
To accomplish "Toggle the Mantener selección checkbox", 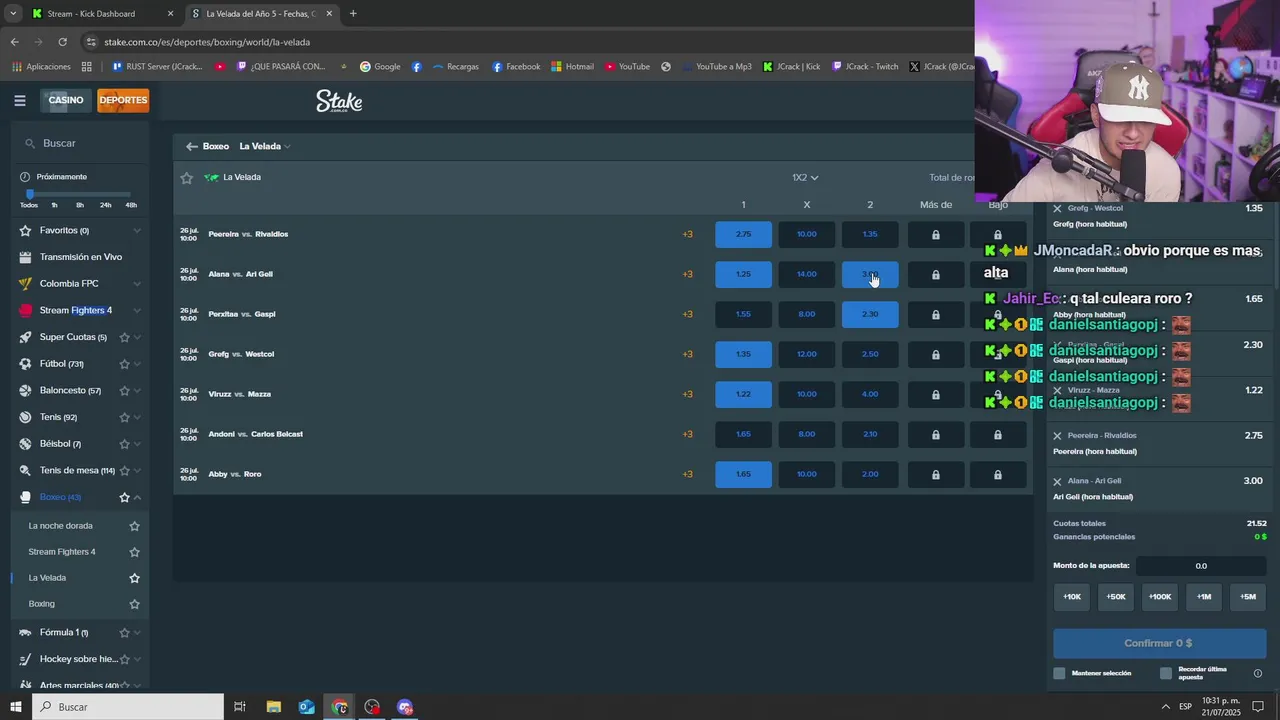I will 1060,673.
